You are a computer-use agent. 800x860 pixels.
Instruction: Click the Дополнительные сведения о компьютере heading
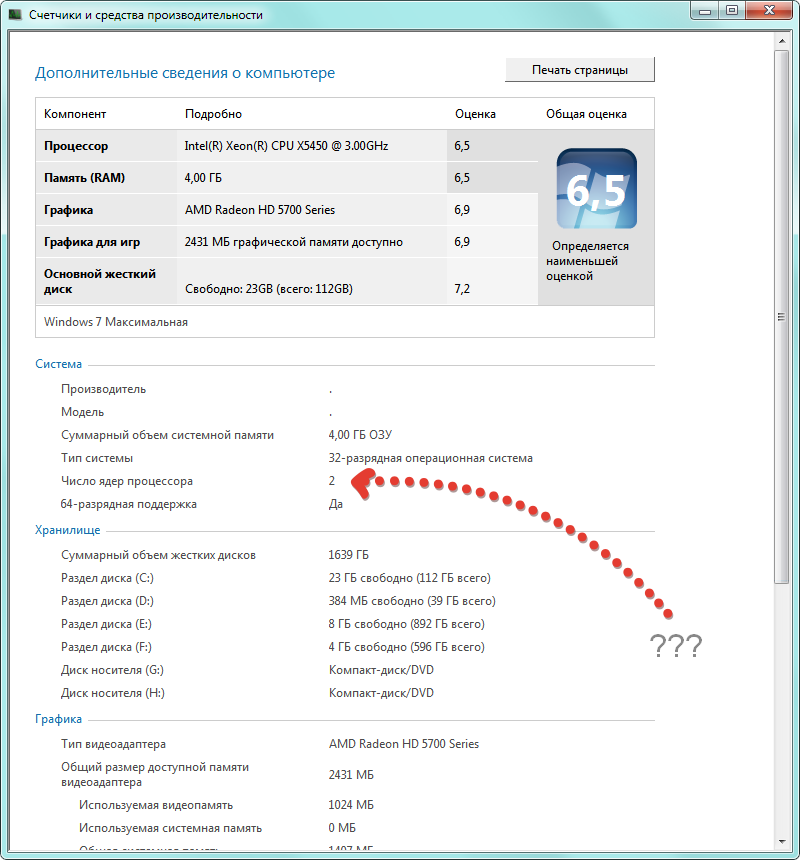tap(185, 73)
